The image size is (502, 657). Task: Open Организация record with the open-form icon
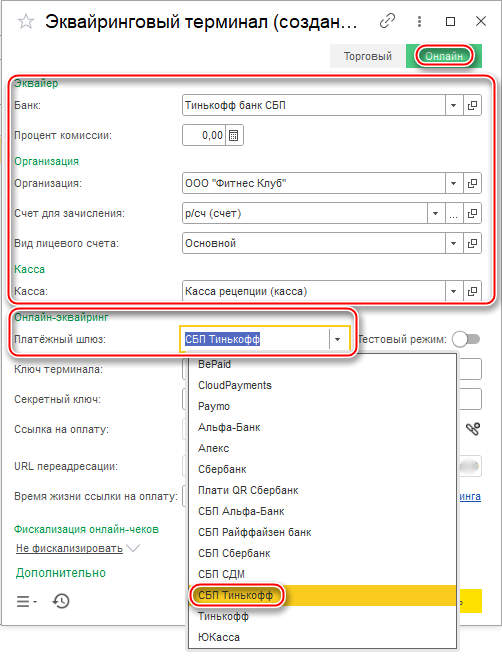click(472, 183)
